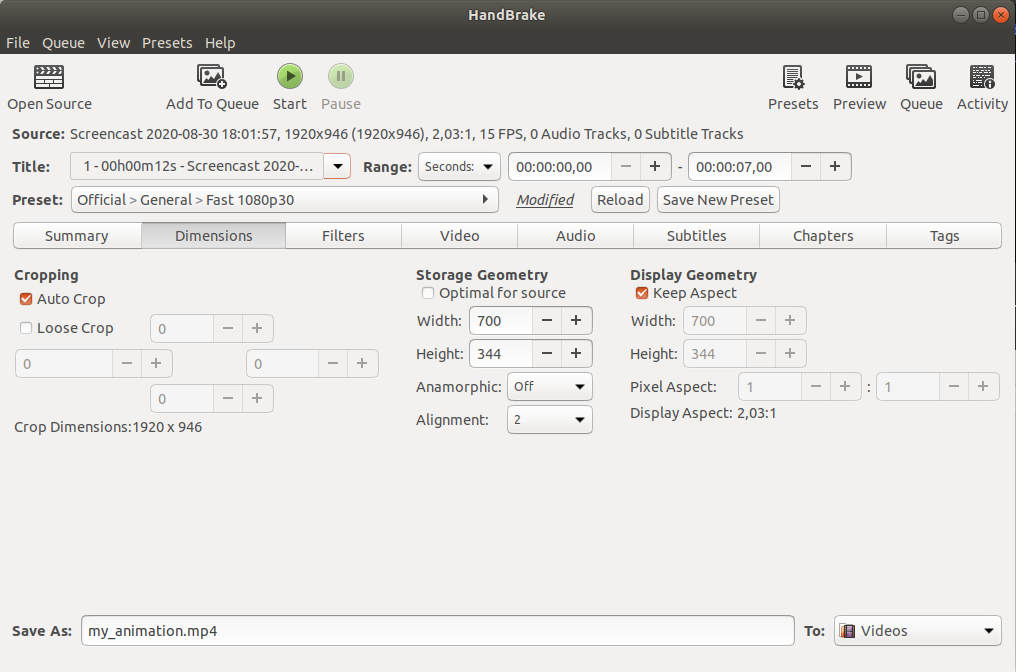Decrease Storage Geometry height with minus
The image size is (1016, 672).
pyautogui.click(x=547, y=354)
